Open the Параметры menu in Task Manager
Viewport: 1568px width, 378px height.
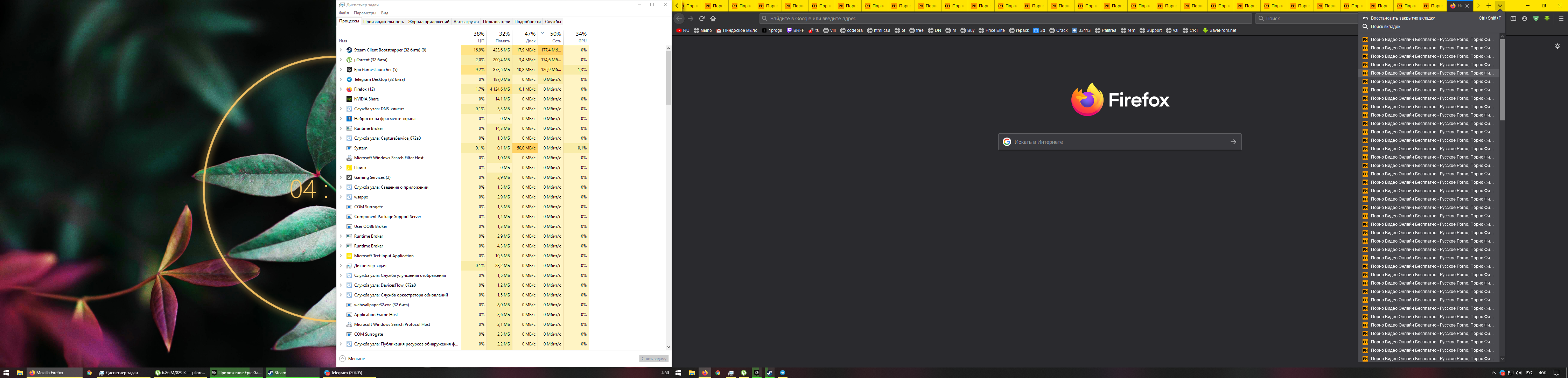point(365,13)
